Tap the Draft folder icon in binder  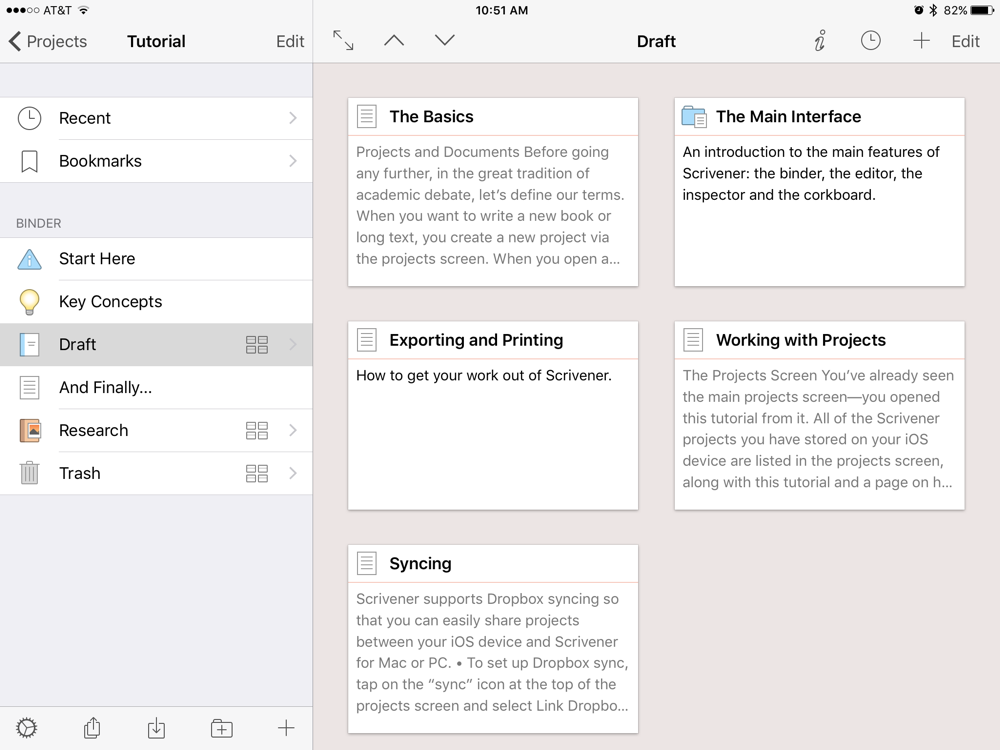(x=29, y=344)
